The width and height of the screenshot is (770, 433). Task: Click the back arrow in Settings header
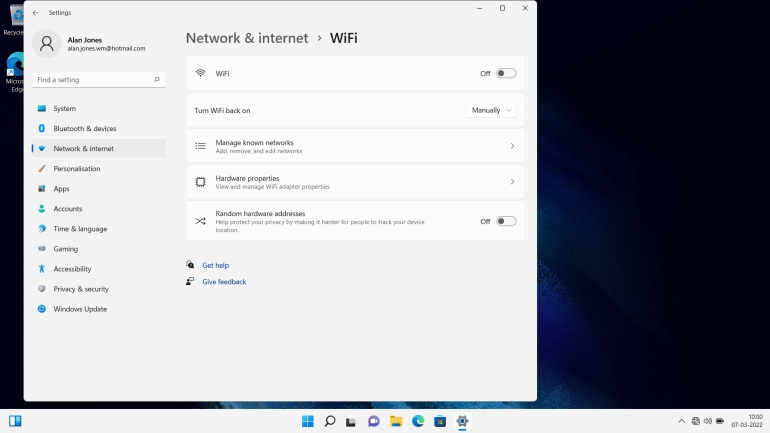tap(36, 13)
